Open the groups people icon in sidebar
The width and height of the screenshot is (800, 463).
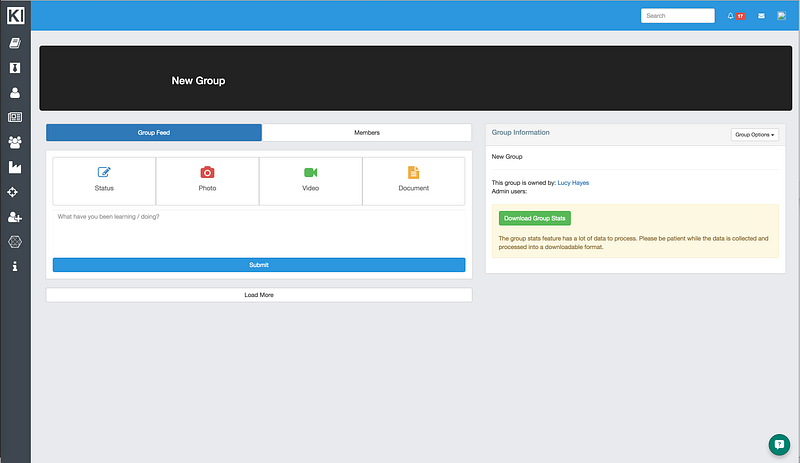point(15,142)
